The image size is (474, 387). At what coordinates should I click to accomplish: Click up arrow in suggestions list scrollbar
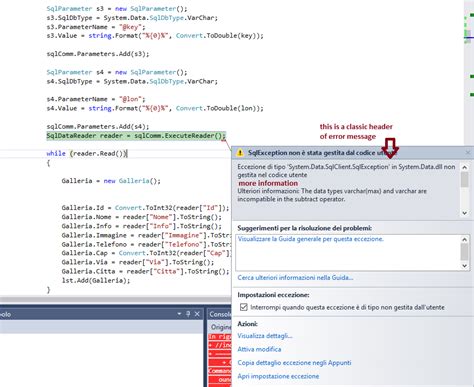point(464,239)
